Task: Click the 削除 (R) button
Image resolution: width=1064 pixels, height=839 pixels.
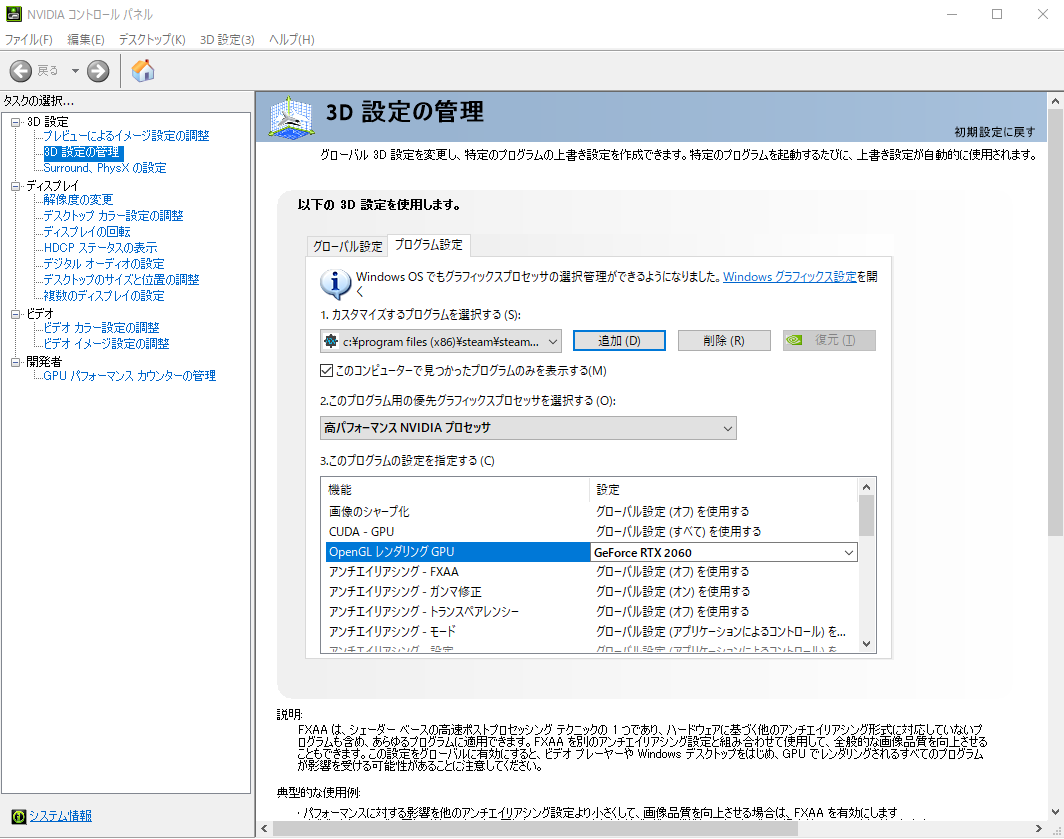Action: (724, 341)
